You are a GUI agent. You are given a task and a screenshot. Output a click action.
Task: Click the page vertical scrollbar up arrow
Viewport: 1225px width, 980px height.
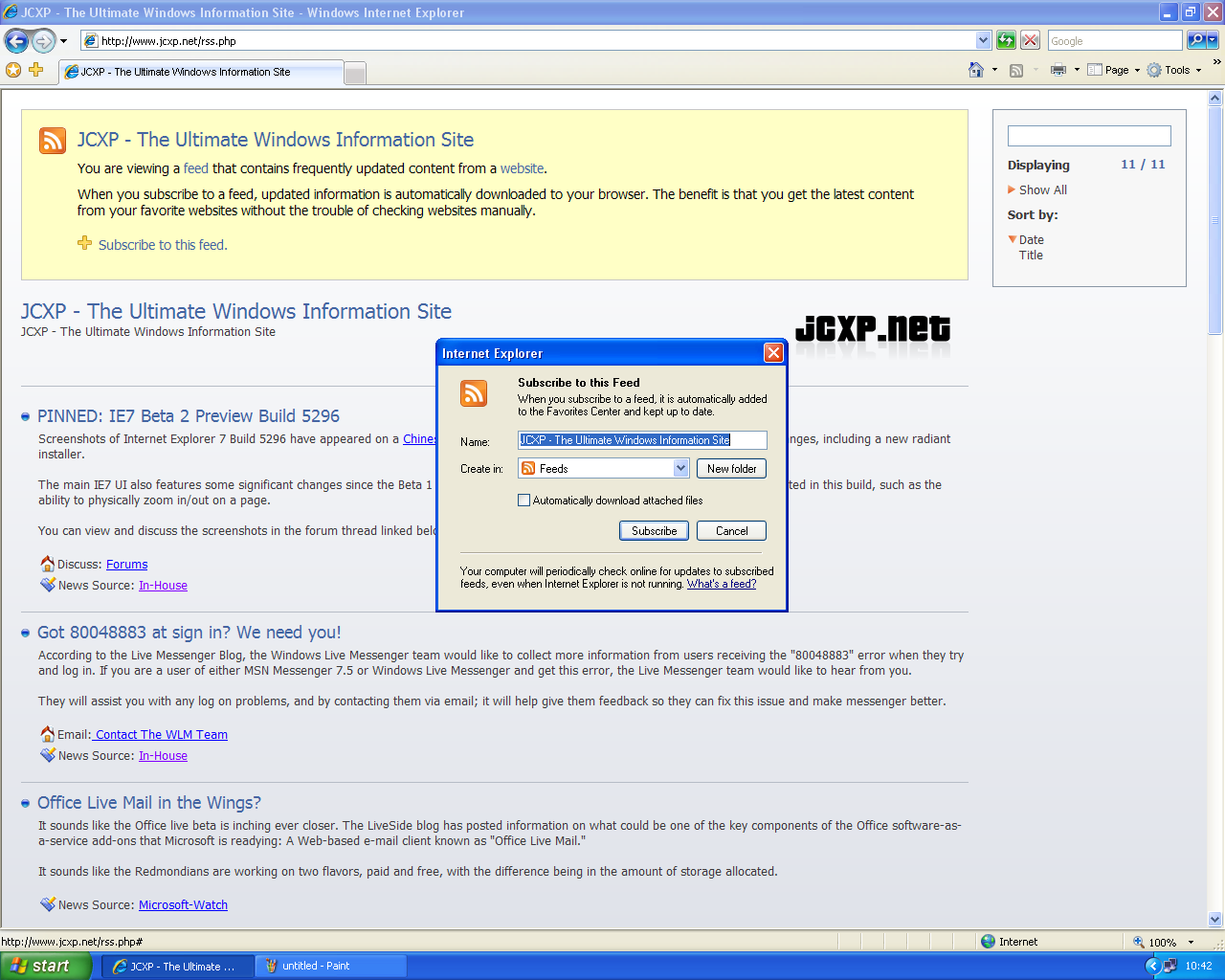pyautogui.click(x=1215, y=98)
